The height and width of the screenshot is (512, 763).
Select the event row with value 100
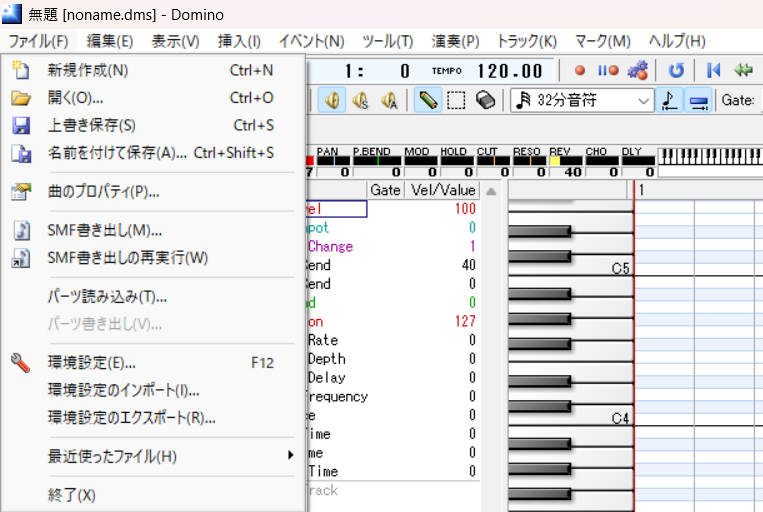point(393,209)
